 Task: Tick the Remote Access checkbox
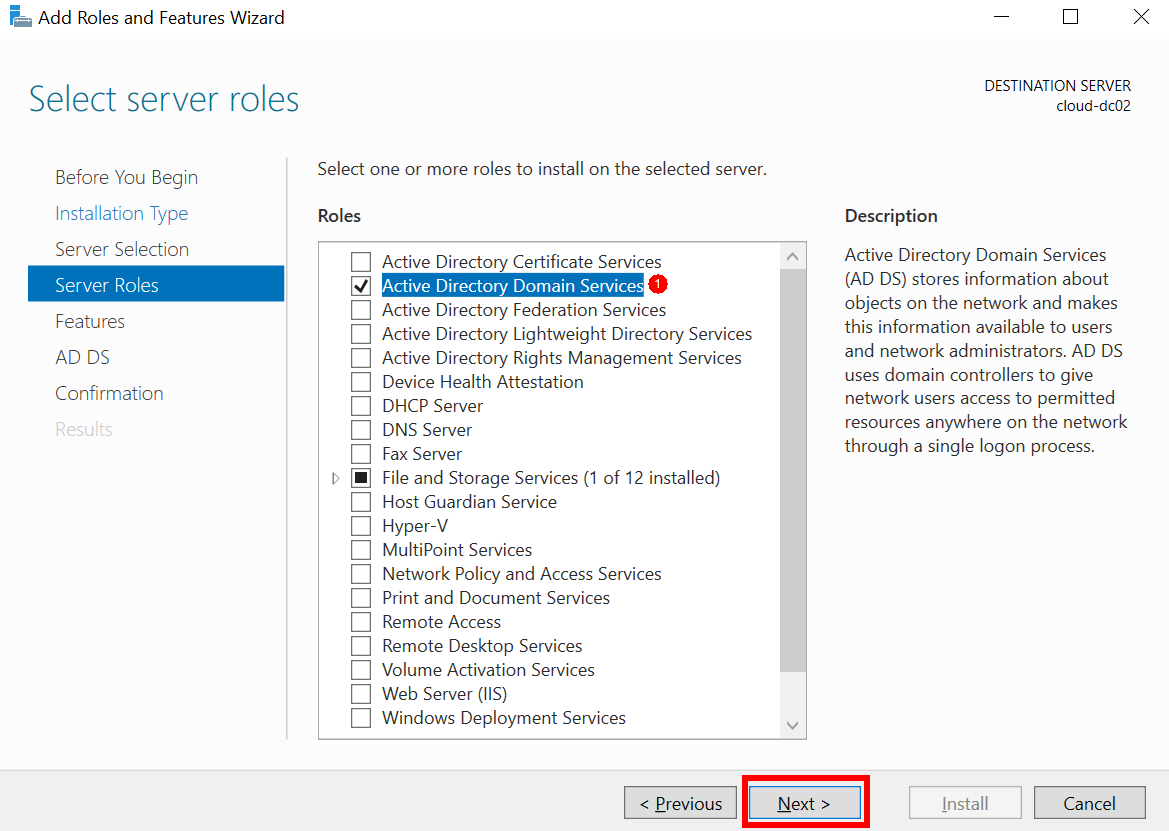pos(361,622)
